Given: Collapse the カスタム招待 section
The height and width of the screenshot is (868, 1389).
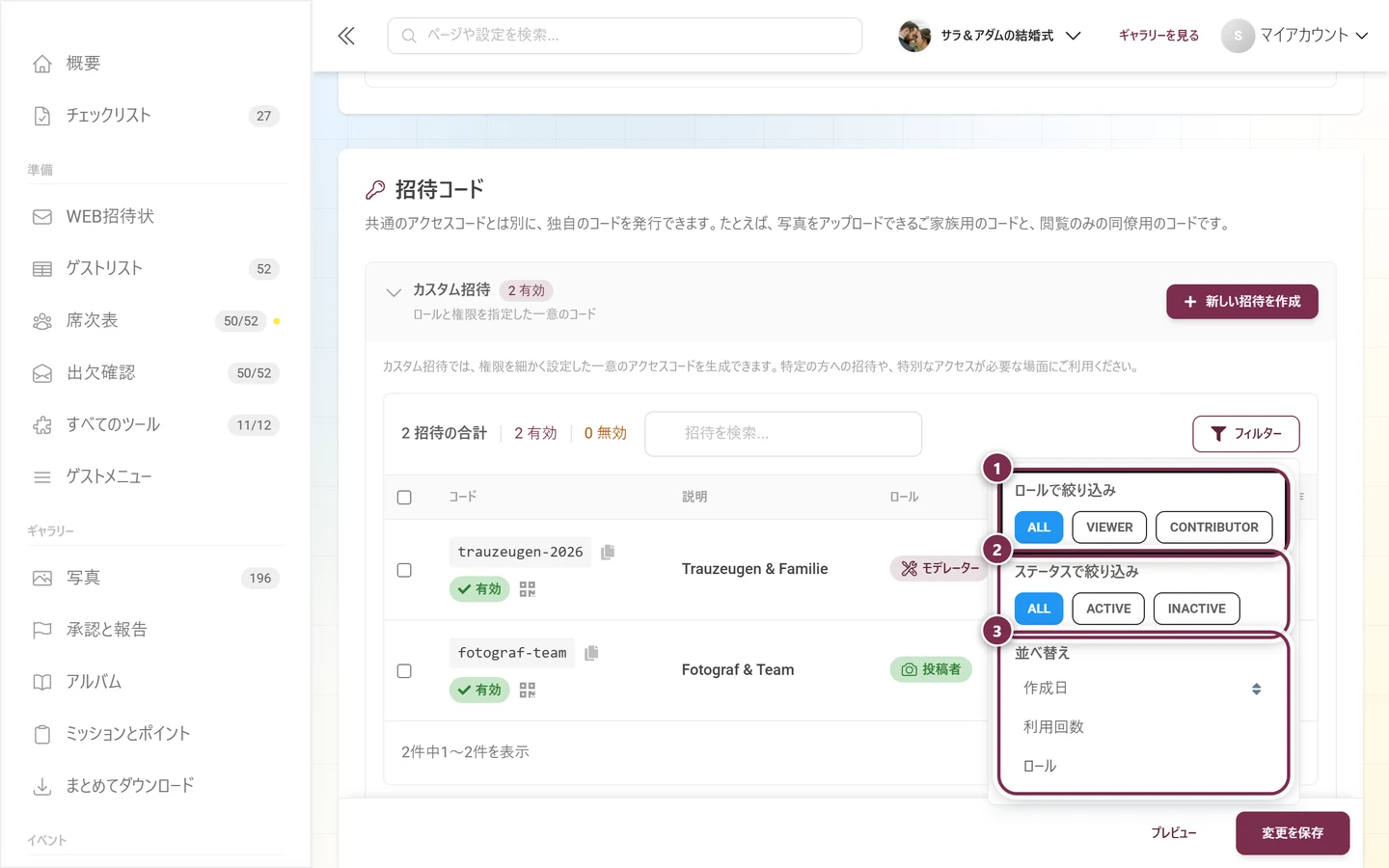Looking at the screenshot, I should pyautogui.click(x=394, y=292).
